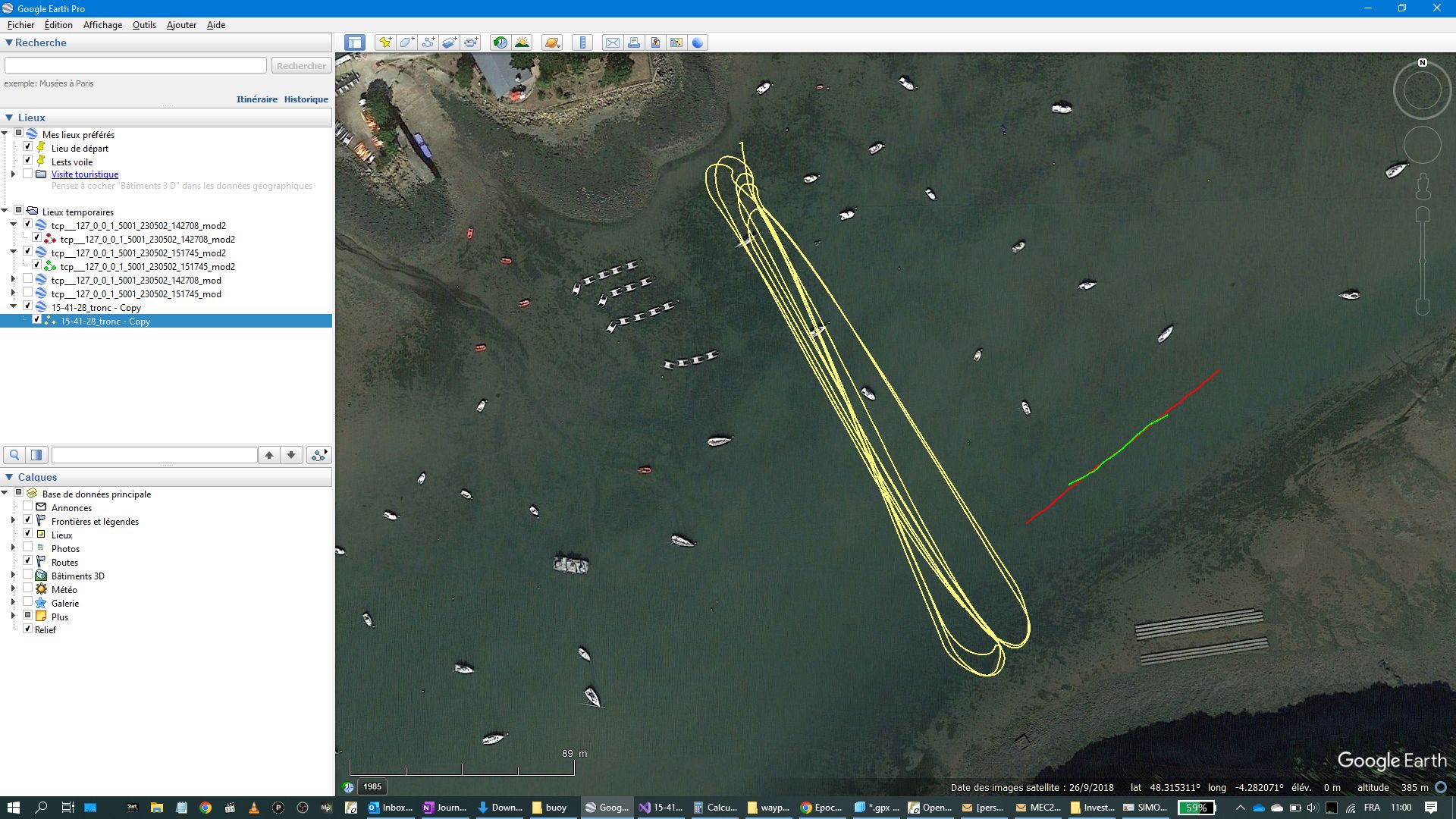
Task: Click the email envelope icon in toolbar
Action: pyautogui.click(x=612, y=42)
